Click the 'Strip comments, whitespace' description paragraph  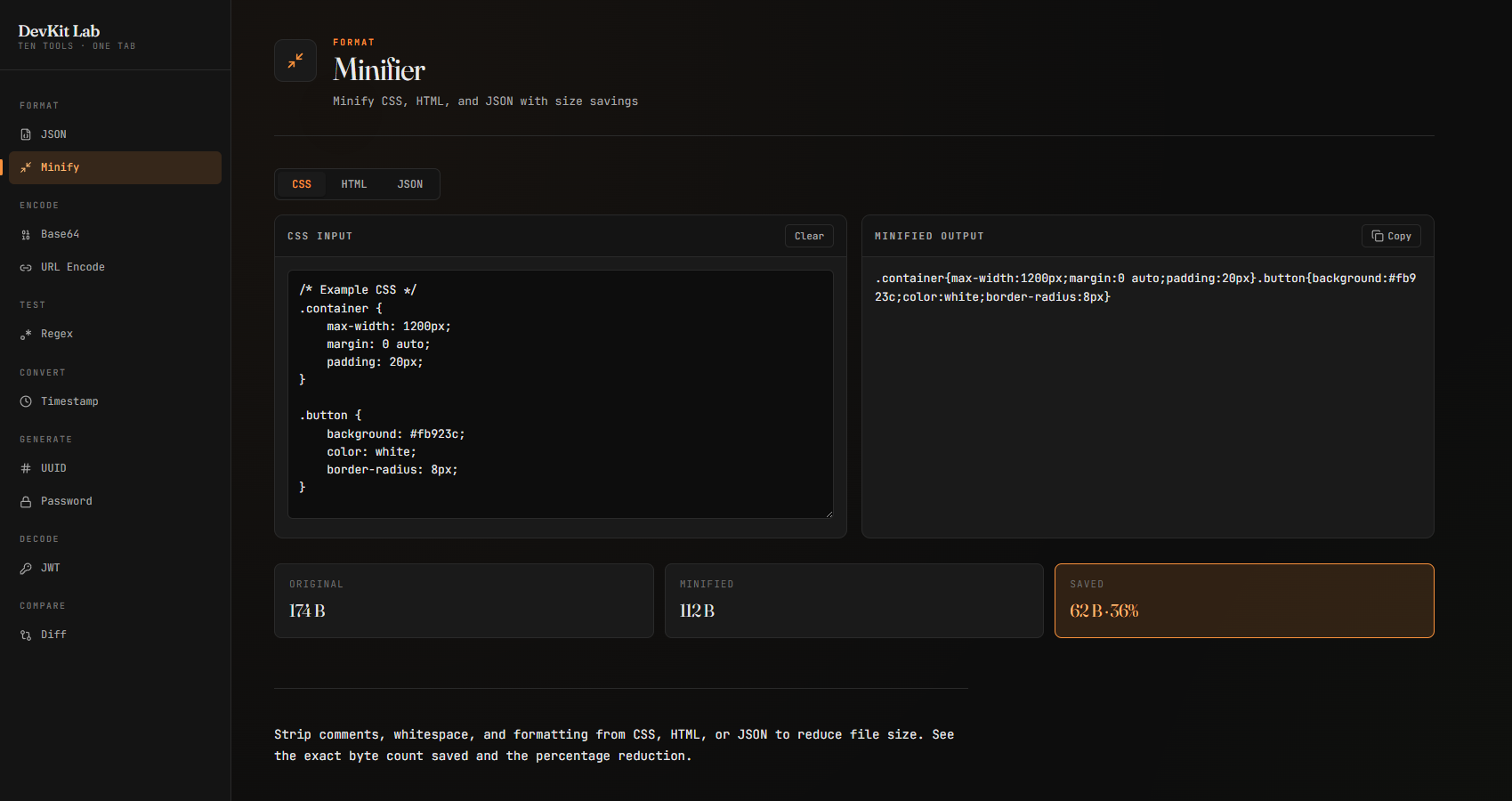pos(614,745)
